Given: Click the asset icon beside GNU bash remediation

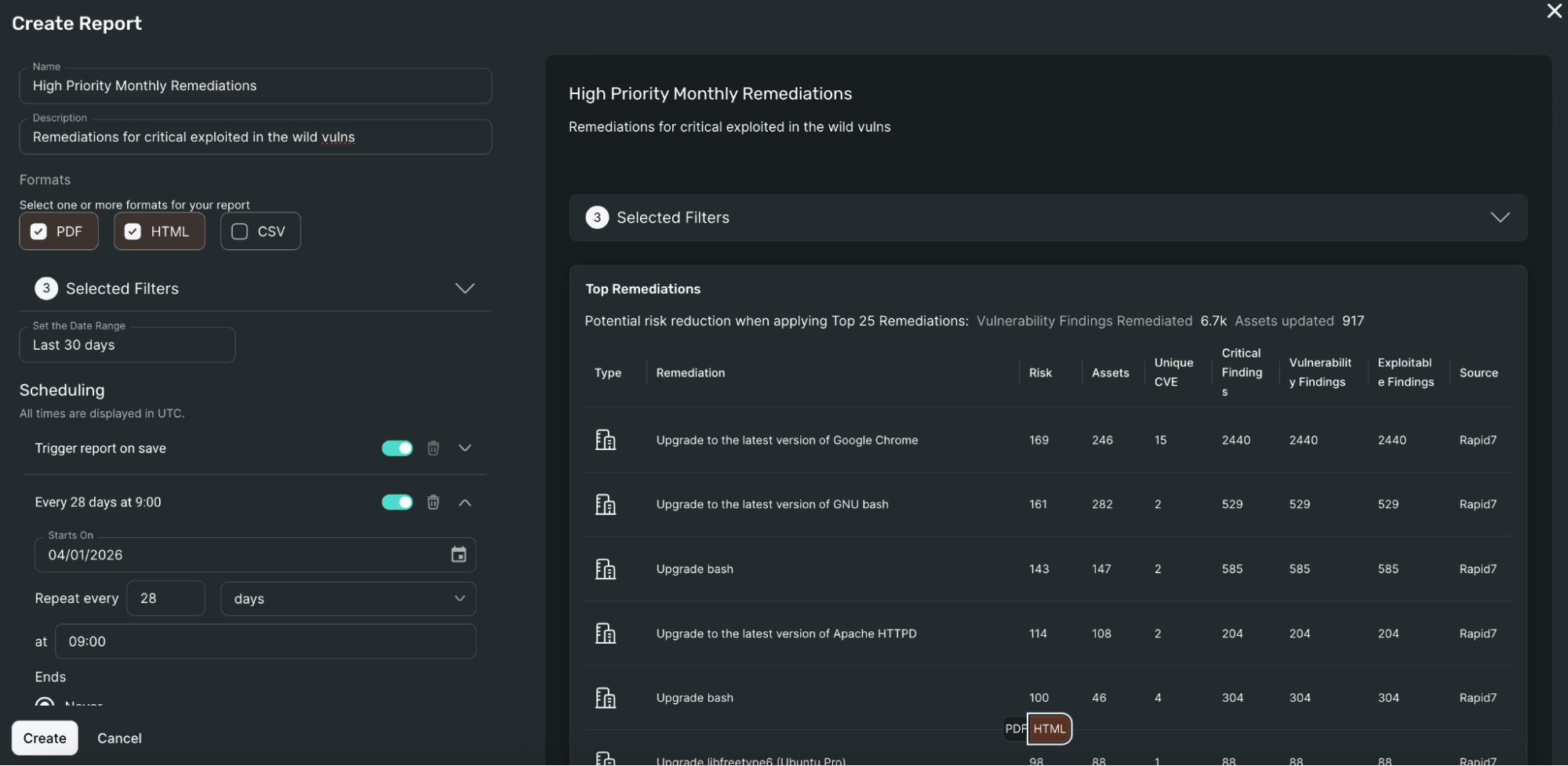Looking at the screenshot, I should tap(606, 504).
